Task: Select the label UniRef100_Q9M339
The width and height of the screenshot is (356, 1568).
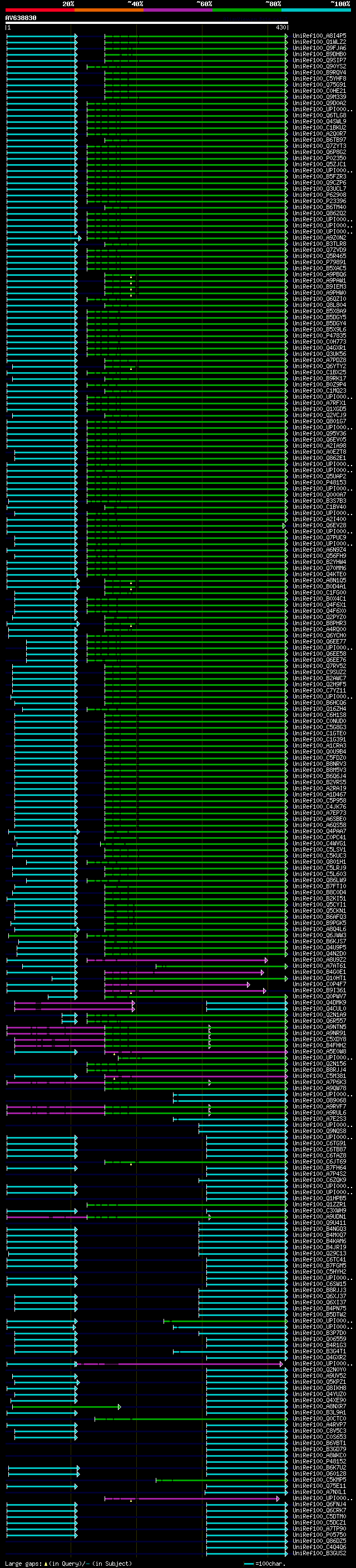Action: [x=319, y=97]
